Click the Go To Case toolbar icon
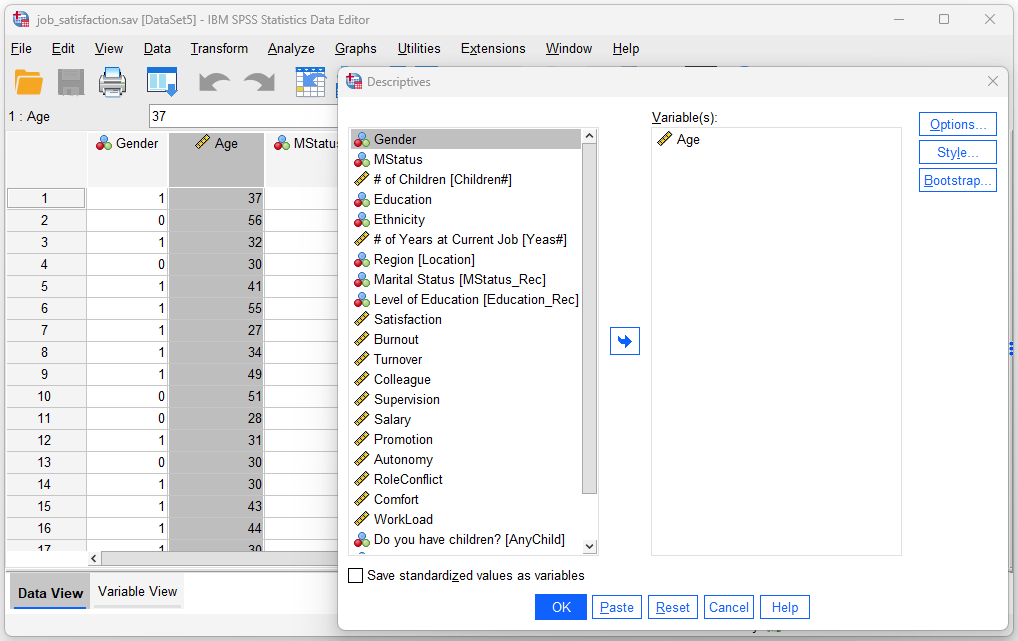This screenshot has height=641, width=1018. pos(312,83)
